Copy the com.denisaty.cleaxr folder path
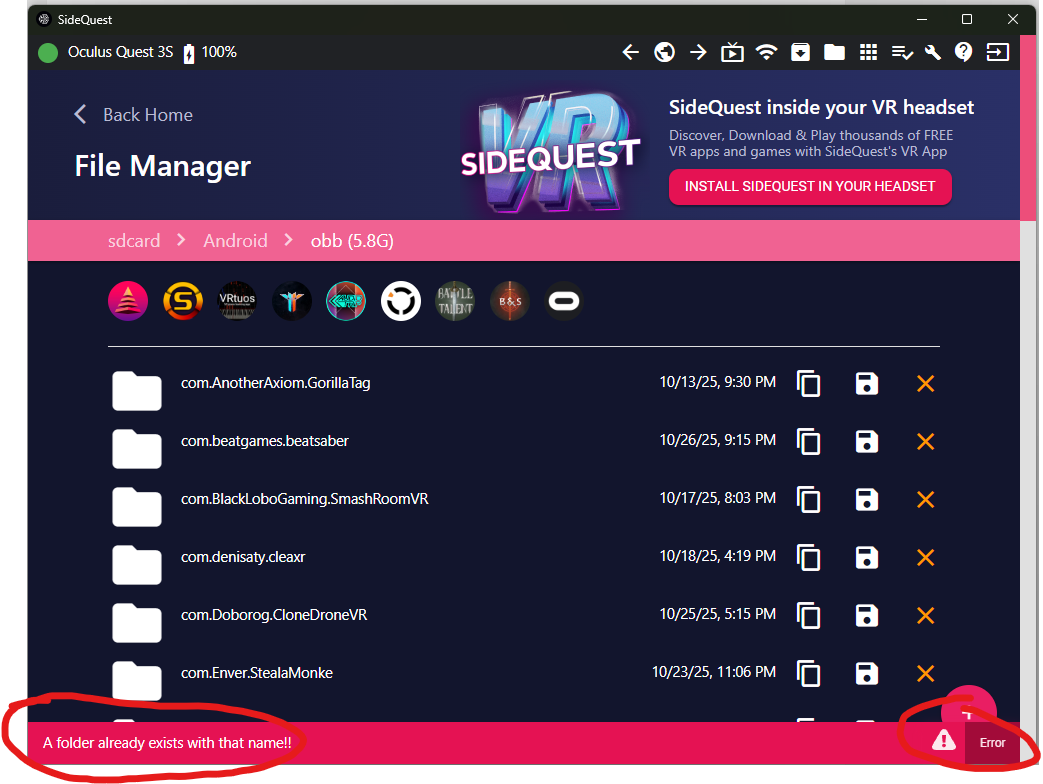Screen dimensions: 1043x784 (x=808, y=557)
